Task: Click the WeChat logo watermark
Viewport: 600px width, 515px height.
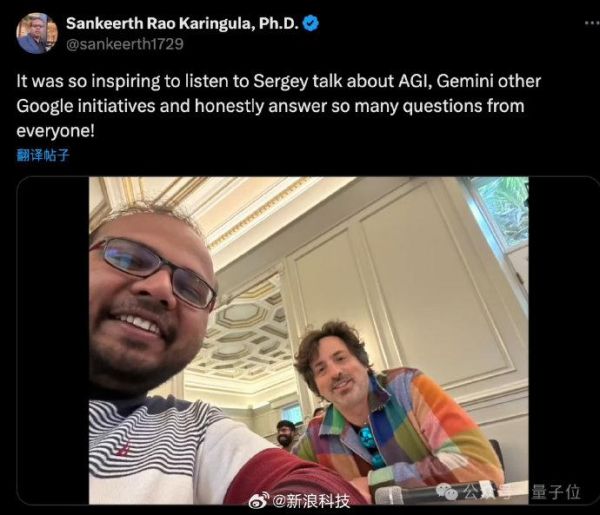Action: coord(447,491)
